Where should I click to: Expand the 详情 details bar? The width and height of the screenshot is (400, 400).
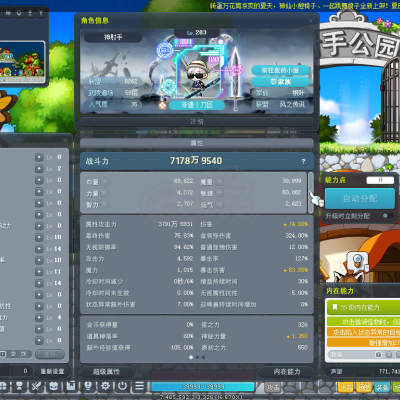[x=196, y=122]
